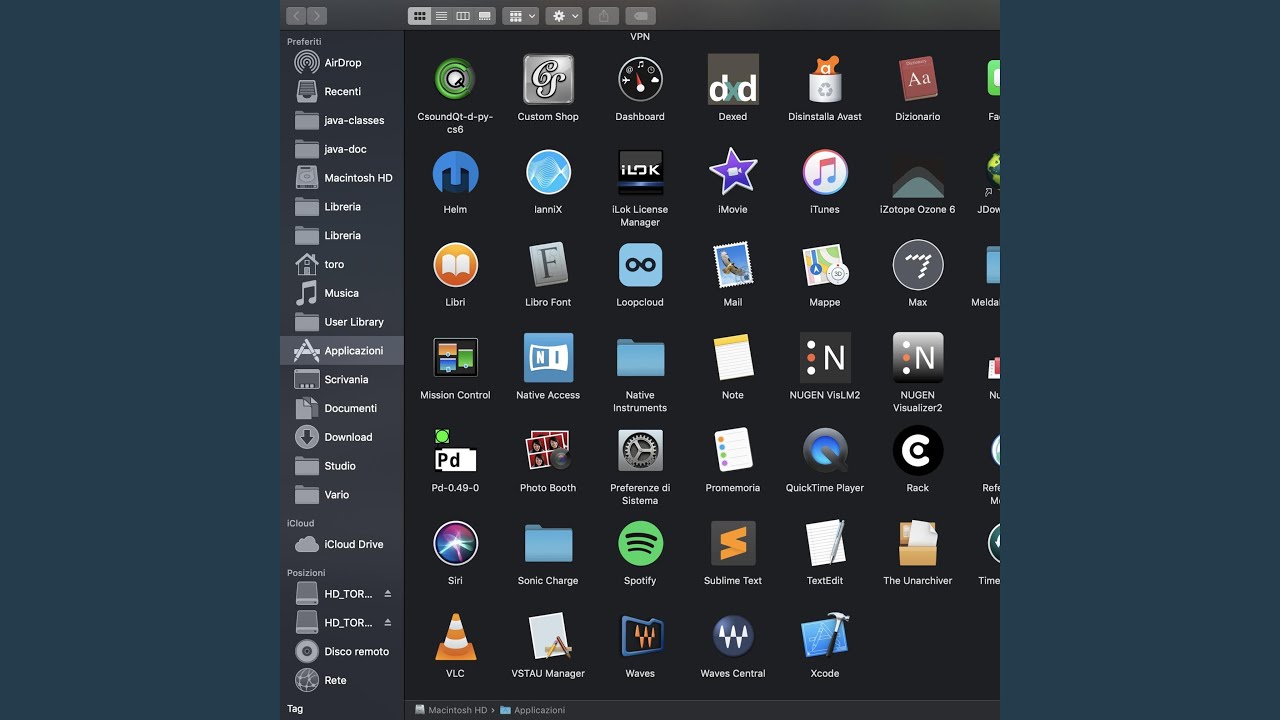Open the CsoundQt-d-py-cs6 application icon
Image resolution: width=1280 pixels, height=720 pixels.
click(455, 79)
